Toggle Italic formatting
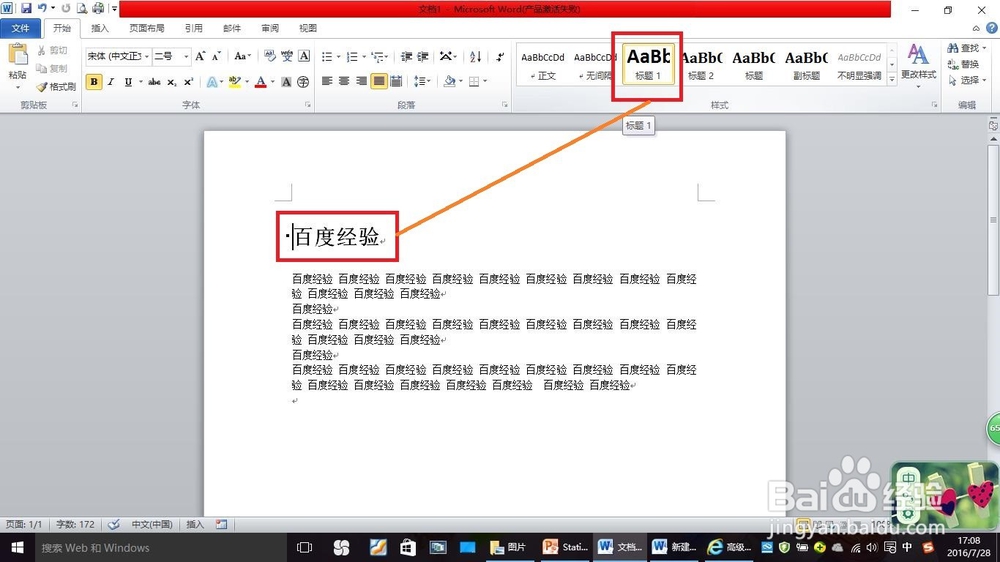Screen dimensions: 1000x562 (111, 82)
